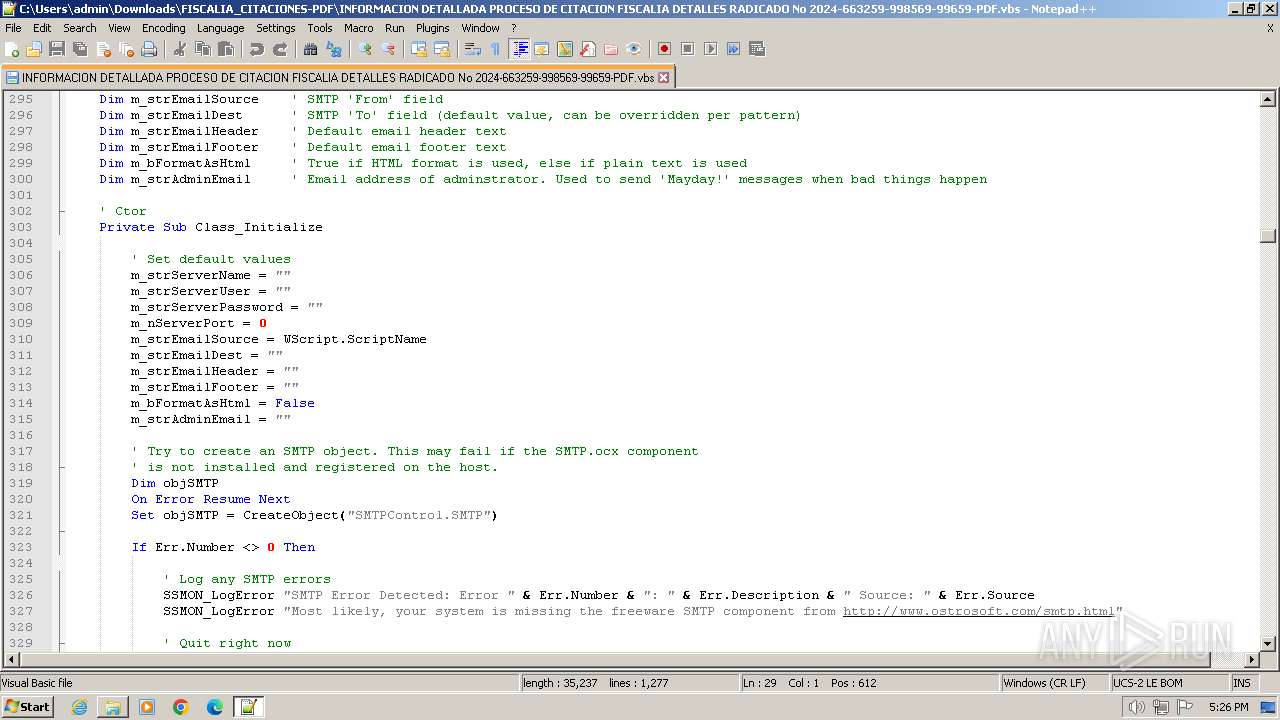Collapse the fold marker at line 302
This screenshot has height=720, width=1280.
click(62, 211)
